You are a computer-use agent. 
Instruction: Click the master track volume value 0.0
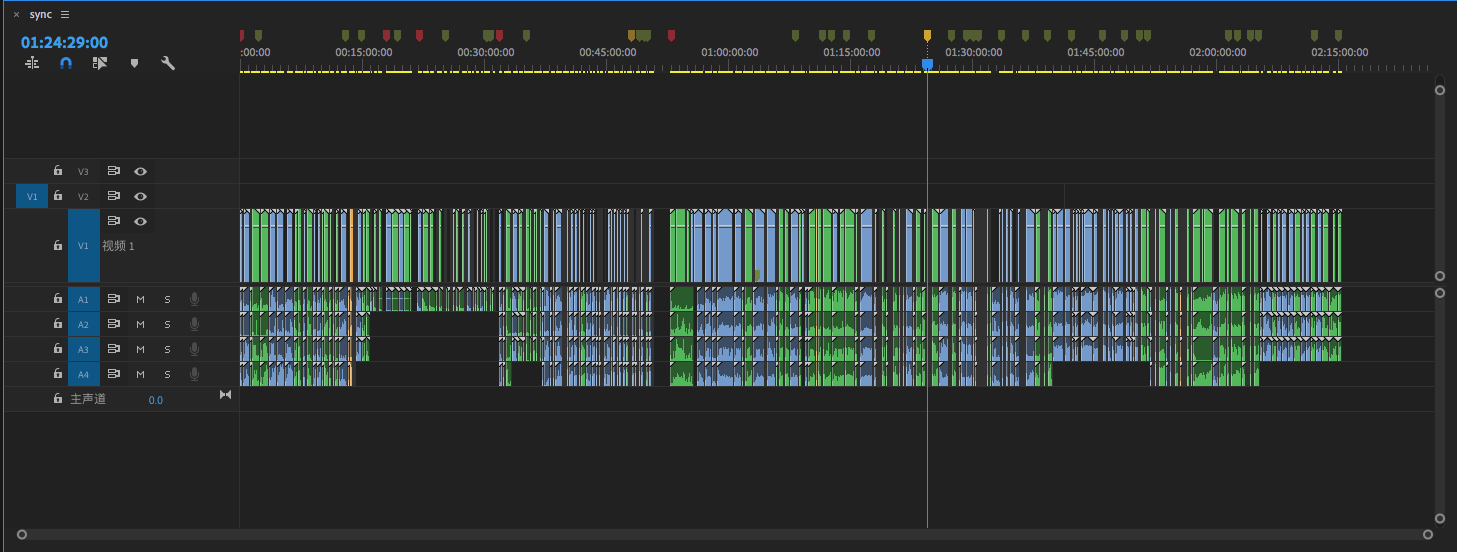[156, 400]
